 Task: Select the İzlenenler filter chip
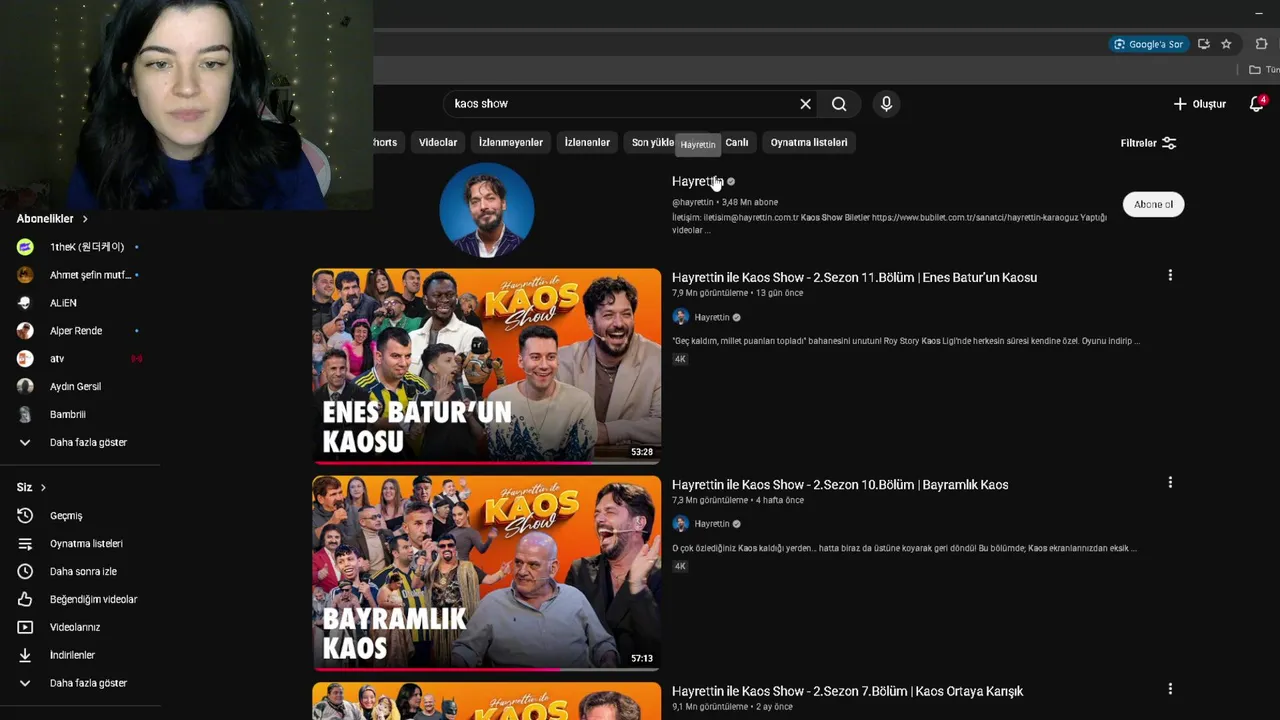coord(587,143)
